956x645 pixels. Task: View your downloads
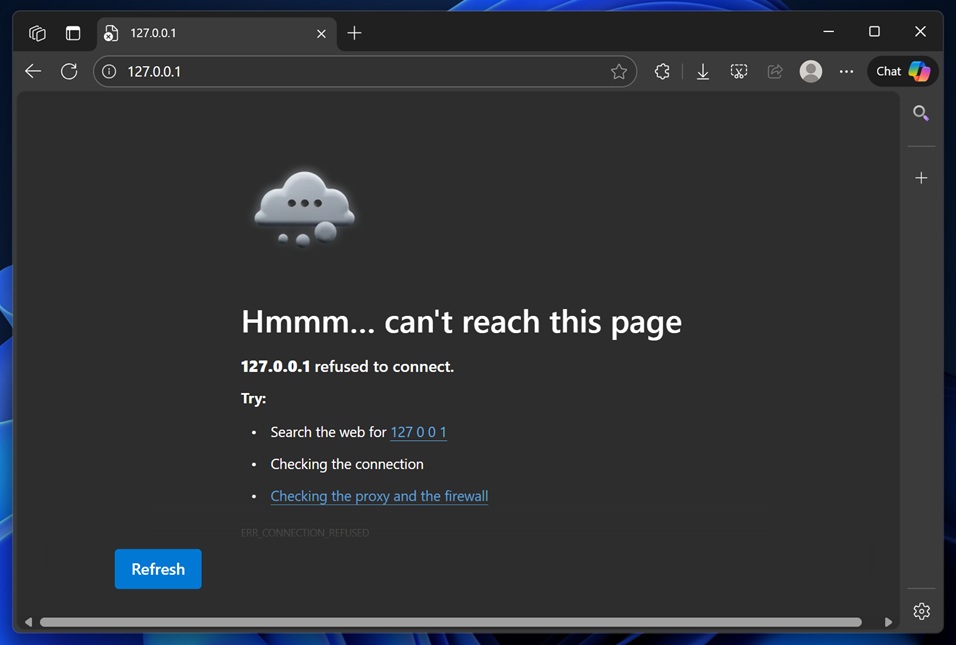(702, 71)
